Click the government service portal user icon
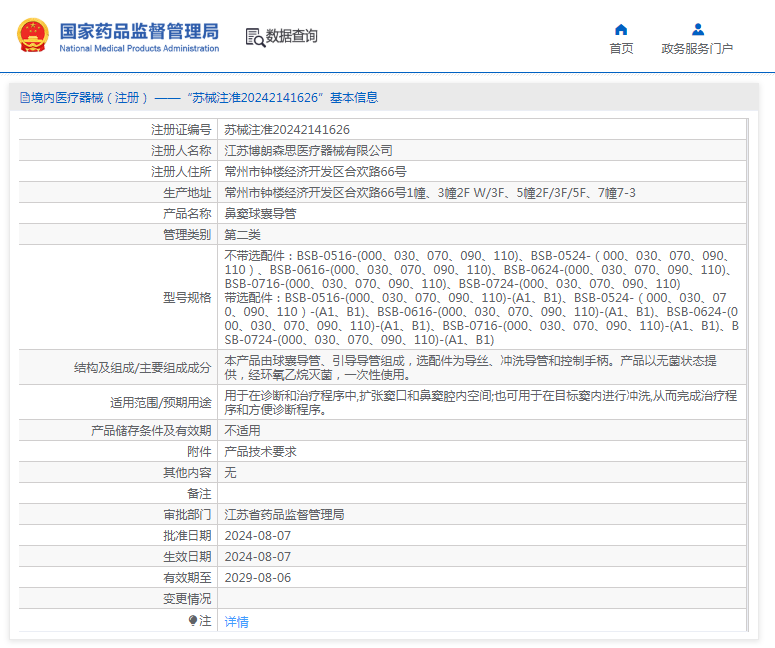 (697, 30)
